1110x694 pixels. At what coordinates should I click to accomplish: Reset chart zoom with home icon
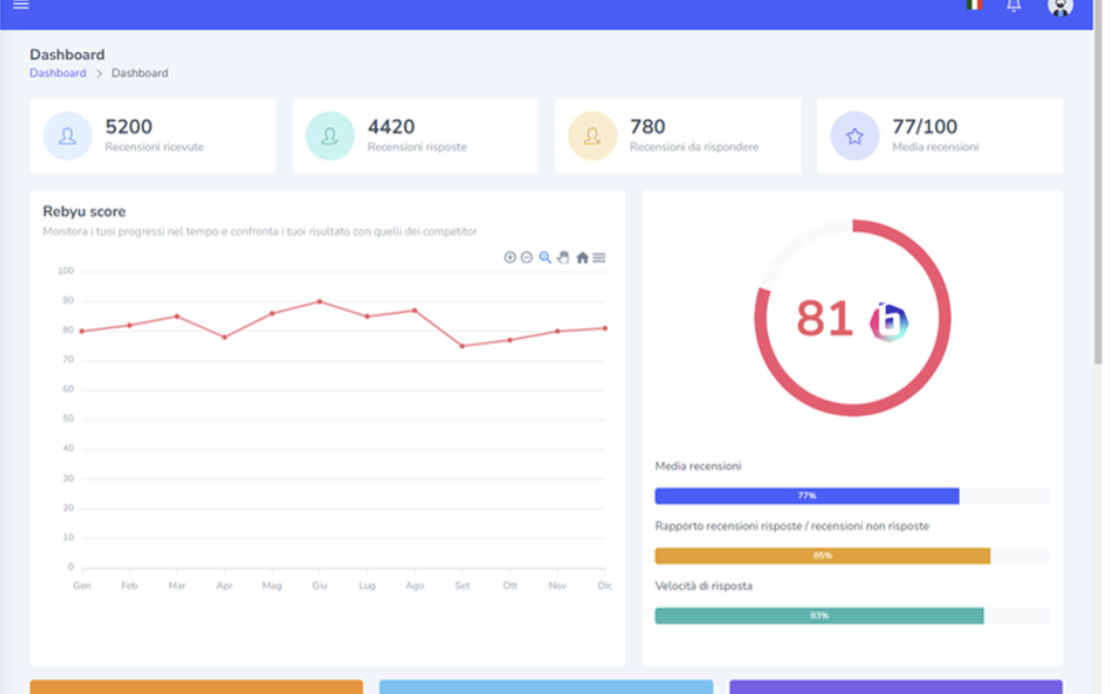(582, 257)
